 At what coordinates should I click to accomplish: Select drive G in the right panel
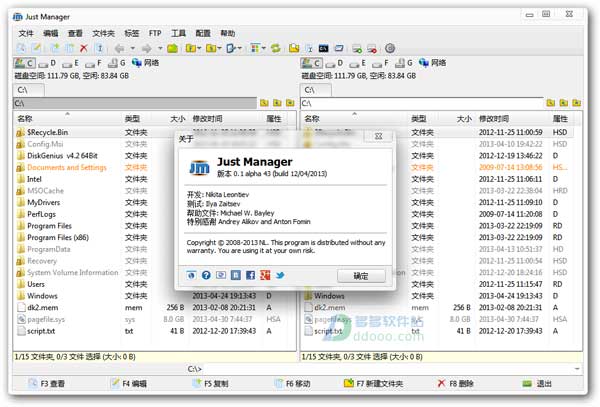(404, 63)
